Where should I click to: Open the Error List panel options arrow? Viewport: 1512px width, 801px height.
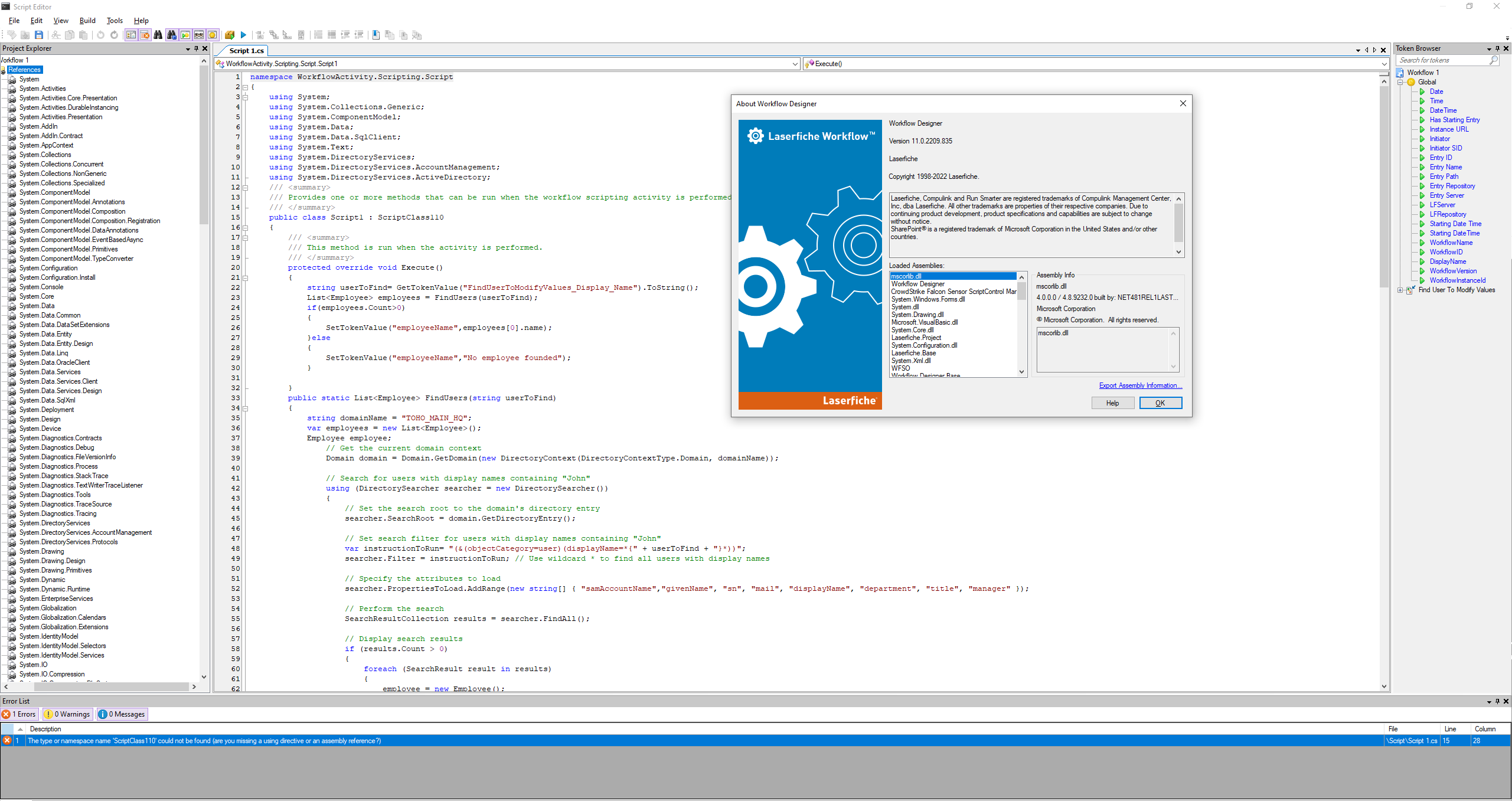tap(1489, 702)
